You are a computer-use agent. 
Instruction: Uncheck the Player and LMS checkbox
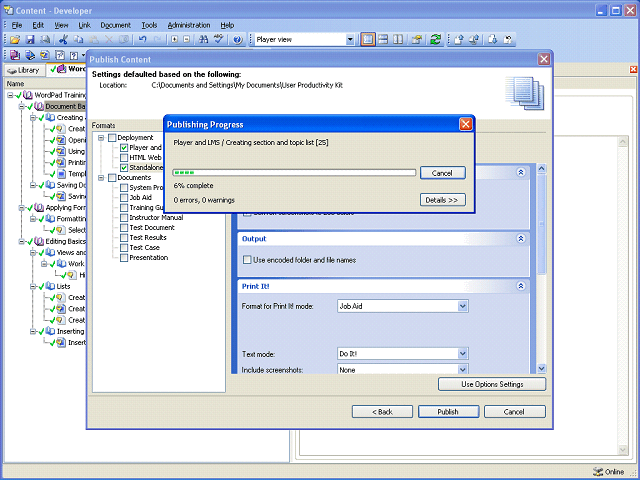coord(124,148)
